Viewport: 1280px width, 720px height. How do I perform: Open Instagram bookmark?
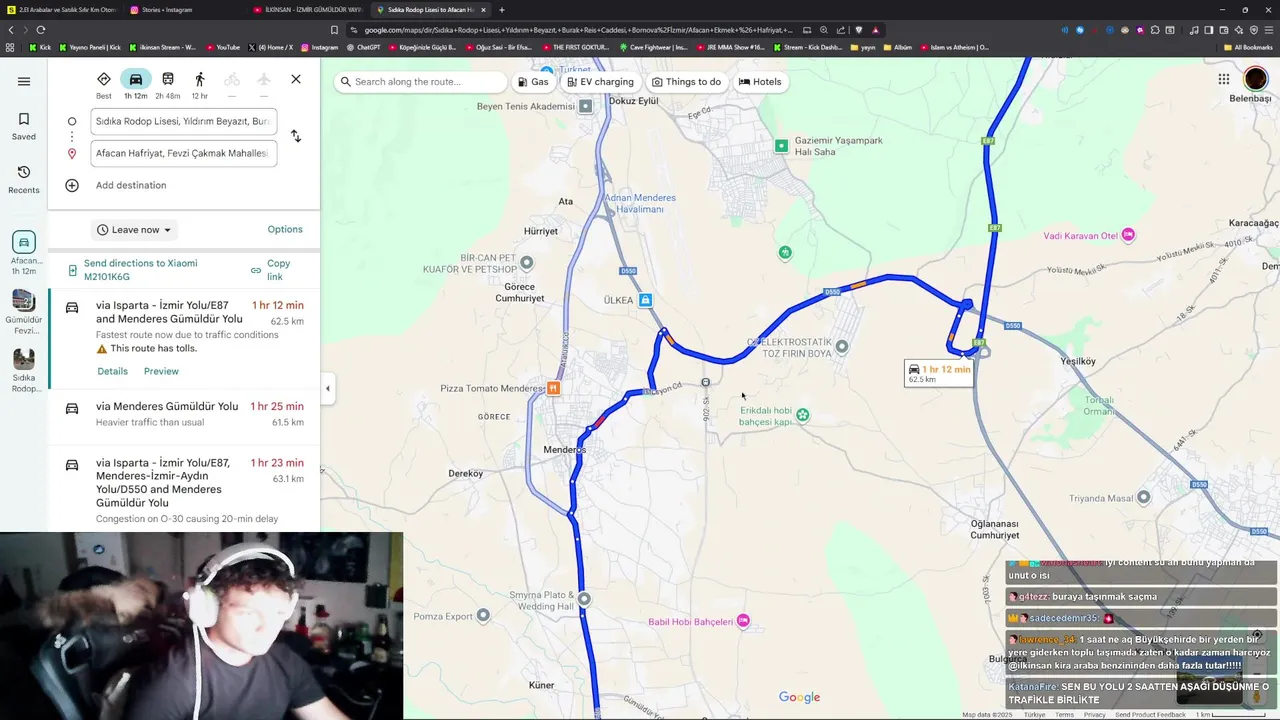coord(320,47)
